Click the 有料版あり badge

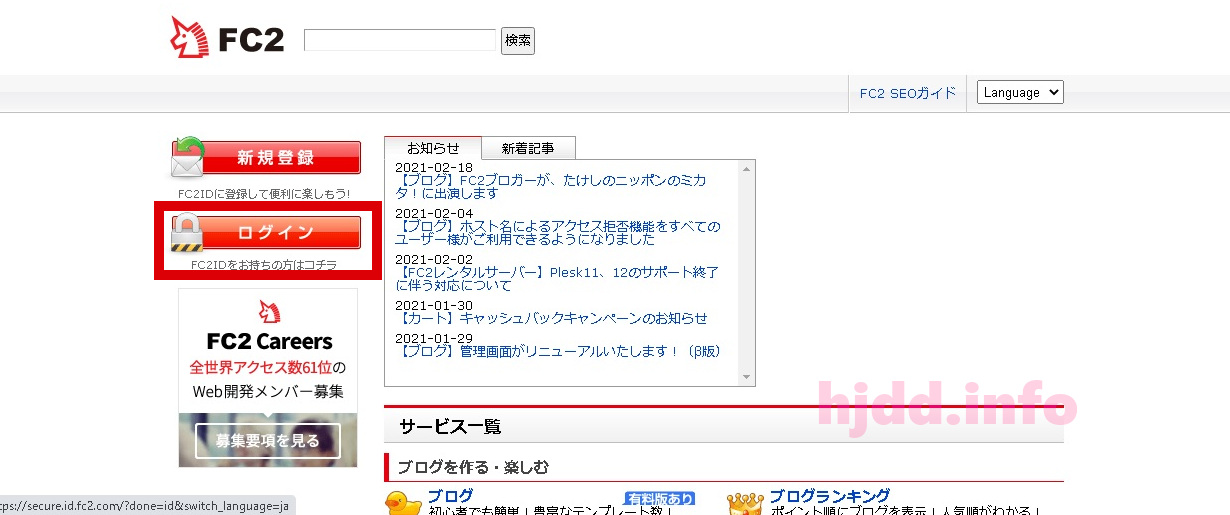(x=660, y=498)
